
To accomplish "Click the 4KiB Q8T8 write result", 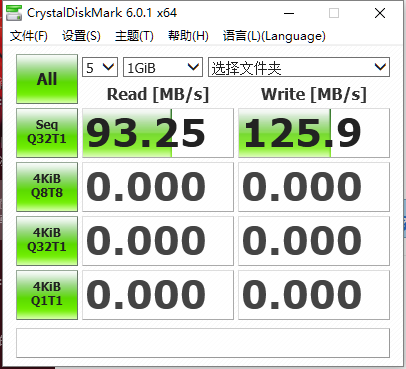I will point(314,187).
